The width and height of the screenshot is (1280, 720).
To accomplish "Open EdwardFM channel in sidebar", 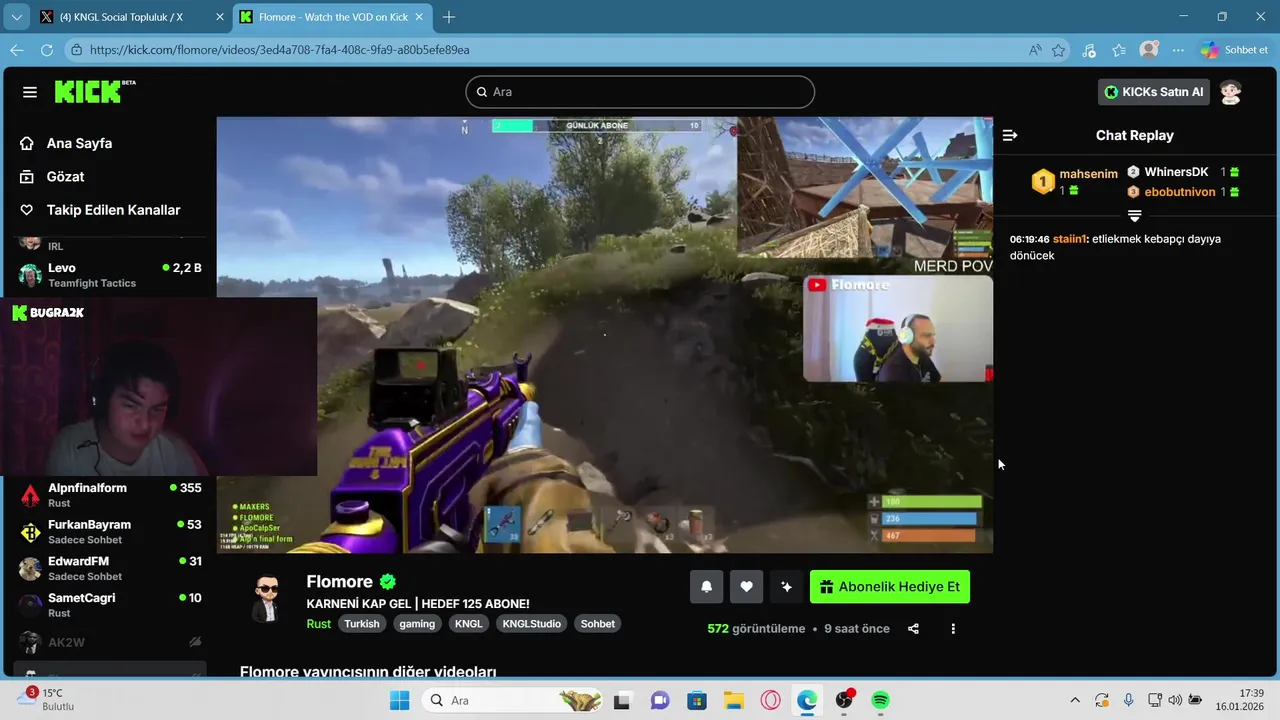I will coord(110,568).
